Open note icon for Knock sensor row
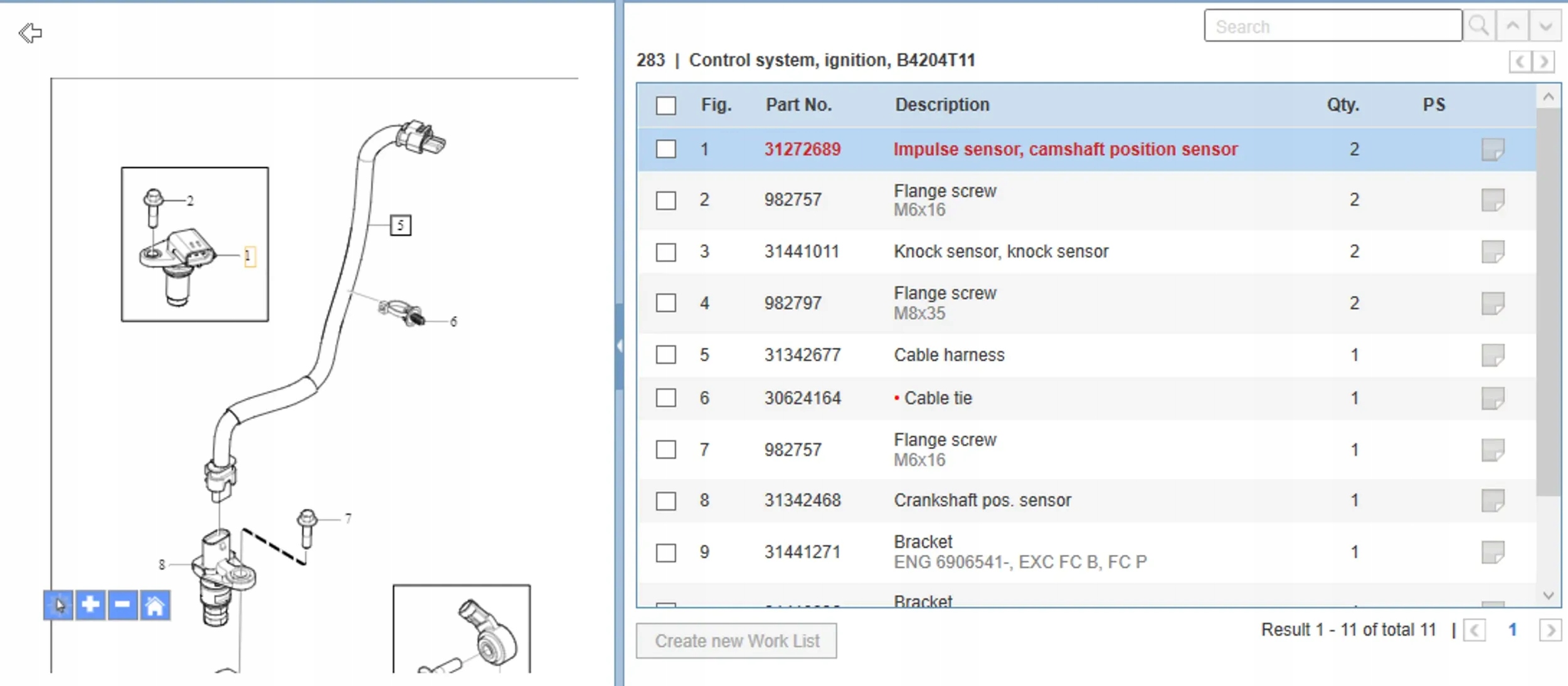 point(1492,251)
